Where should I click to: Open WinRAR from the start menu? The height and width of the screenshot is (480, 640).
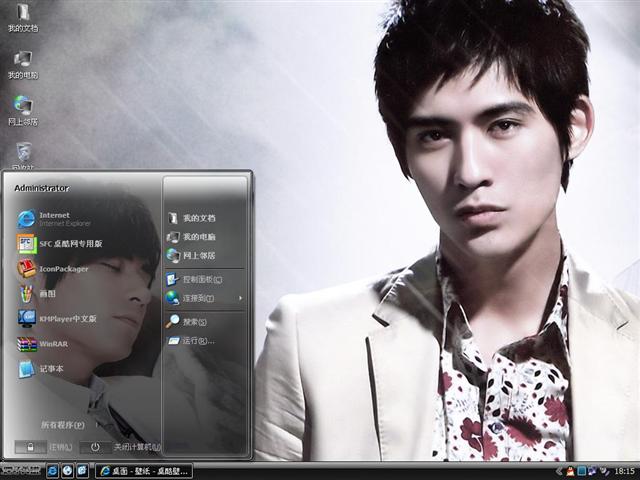pos(43,344)
